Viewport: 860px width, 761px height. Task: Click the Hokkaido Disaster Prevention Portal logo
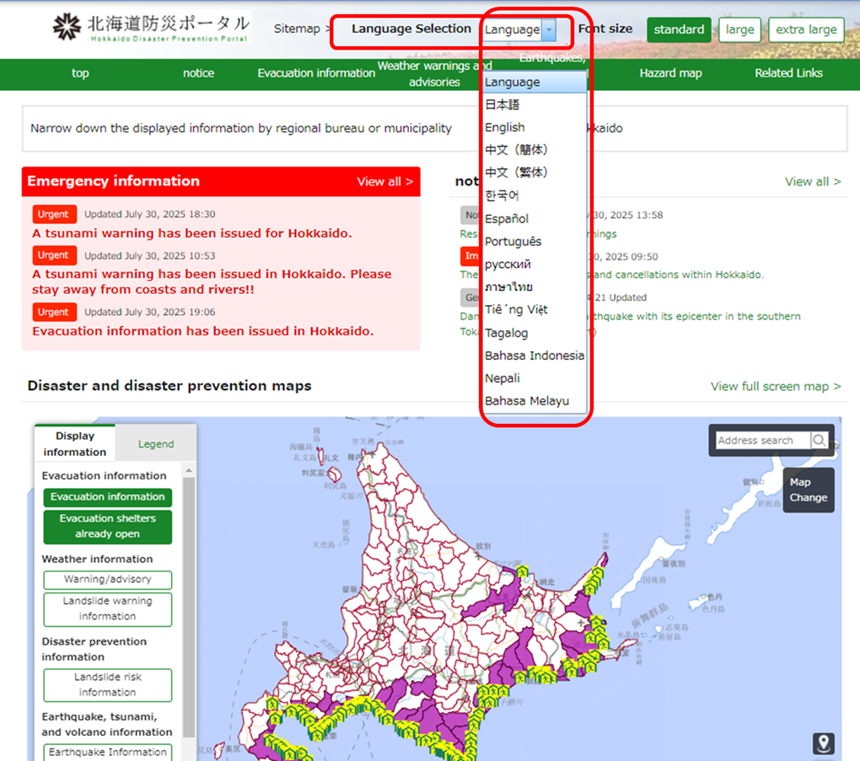click(150, 29)
